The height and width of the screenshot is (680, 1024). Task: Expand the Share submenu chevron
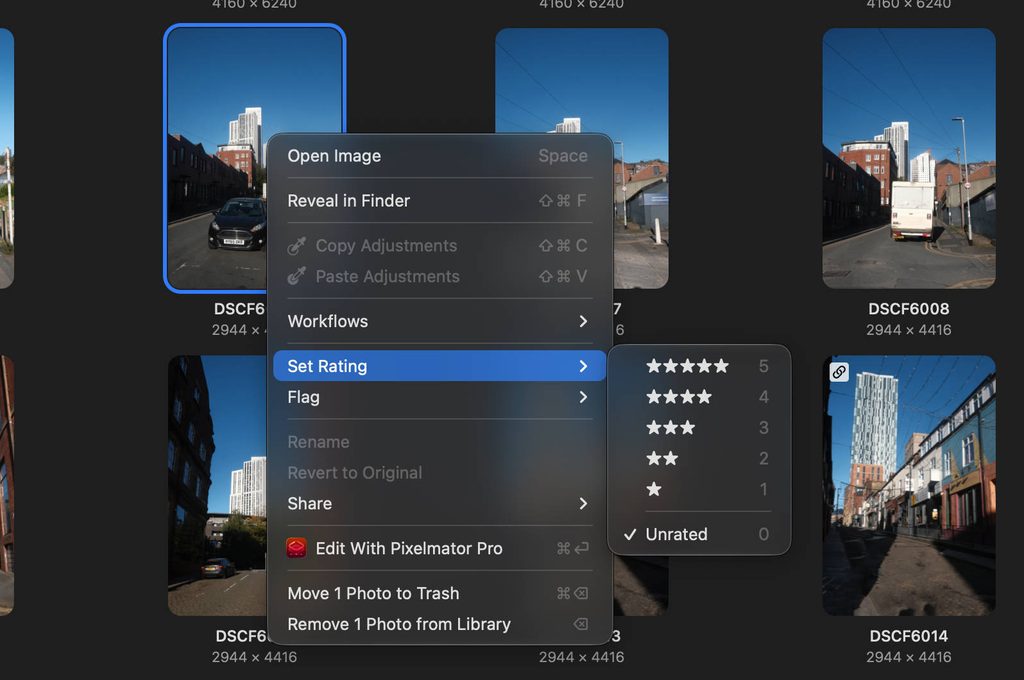(583, 504)
